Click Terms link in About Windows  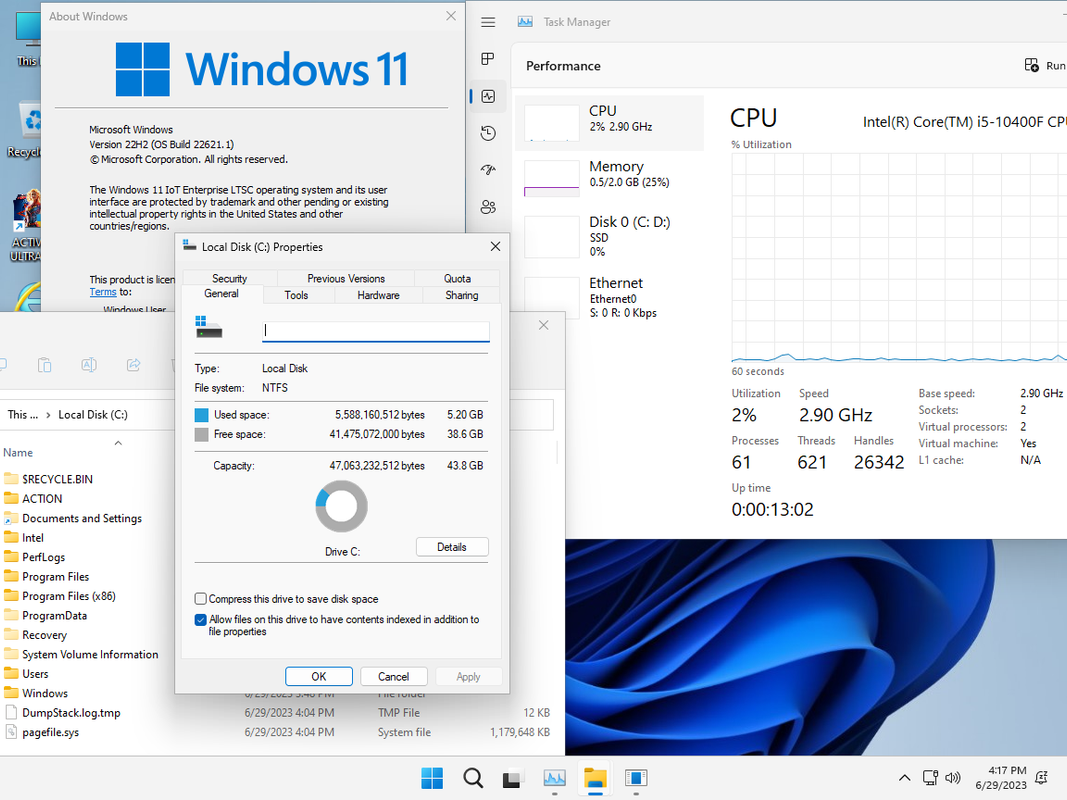[x=103, y=292]
